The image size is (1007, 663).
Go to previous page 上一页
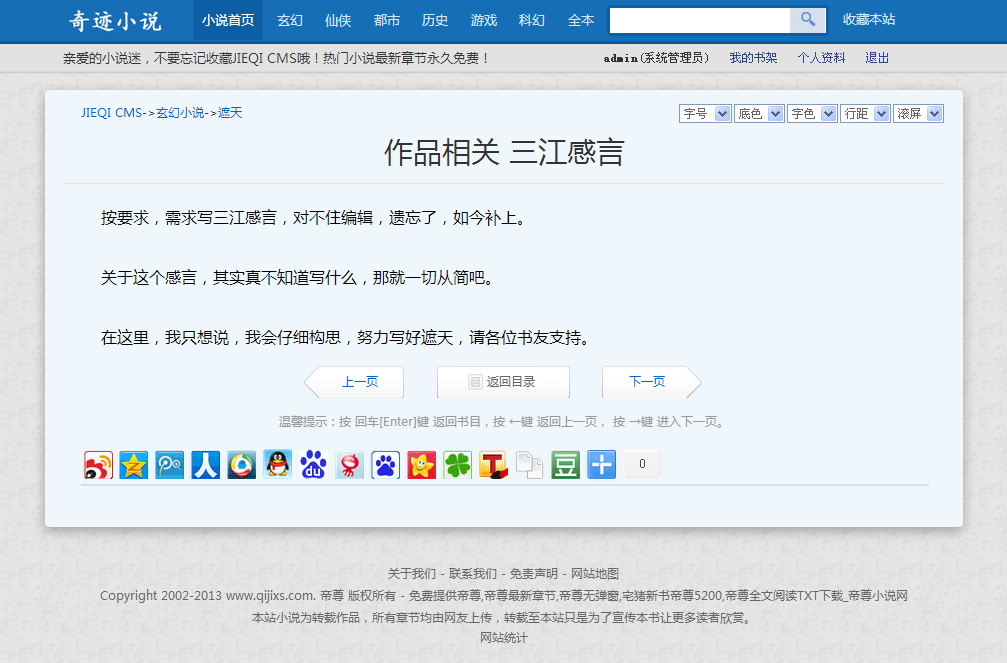pyautogui.click(x=354, y=382)
